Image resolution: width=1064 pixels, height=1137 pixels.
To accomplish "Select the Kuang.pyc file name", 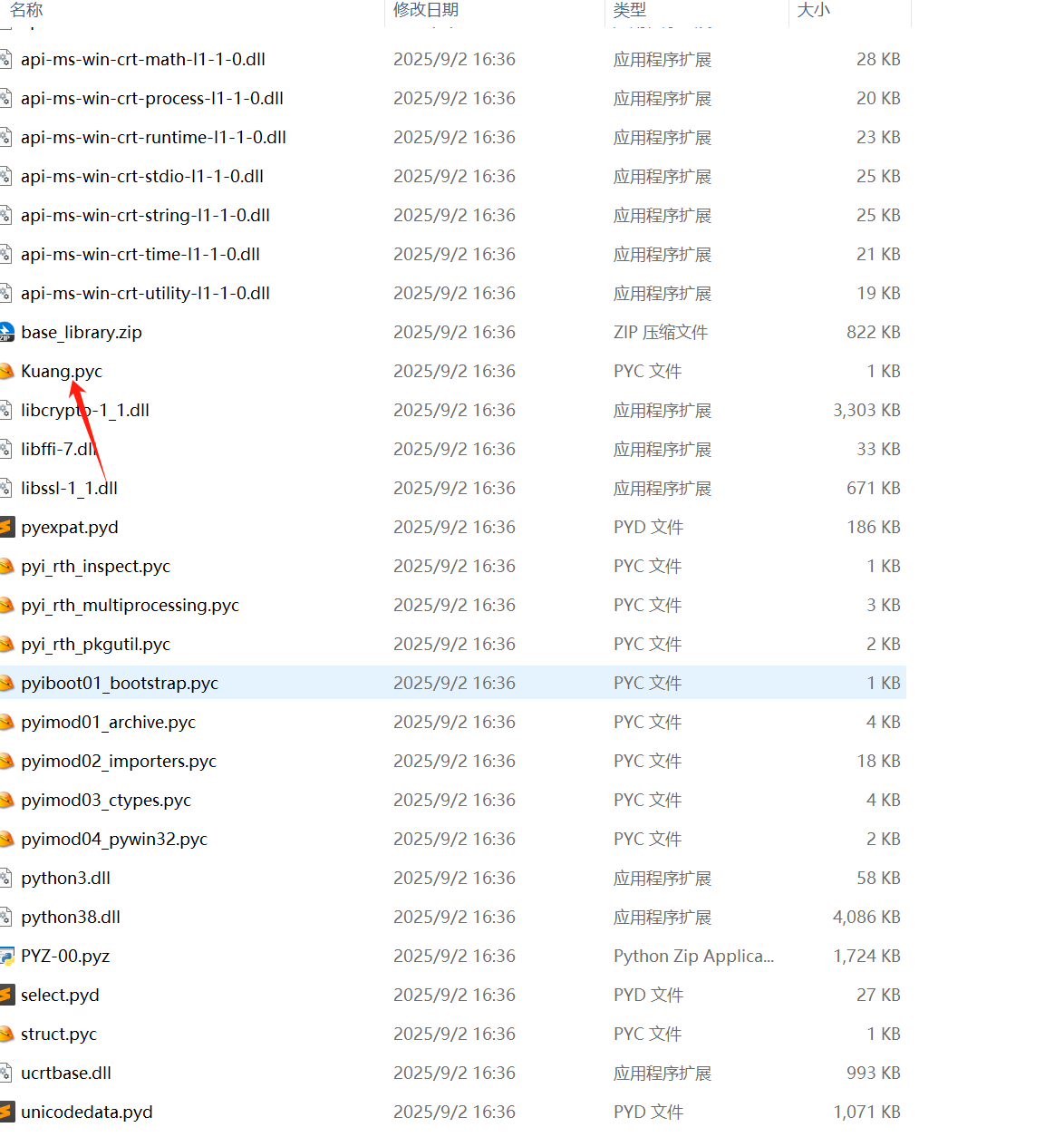I will point(62,372).
